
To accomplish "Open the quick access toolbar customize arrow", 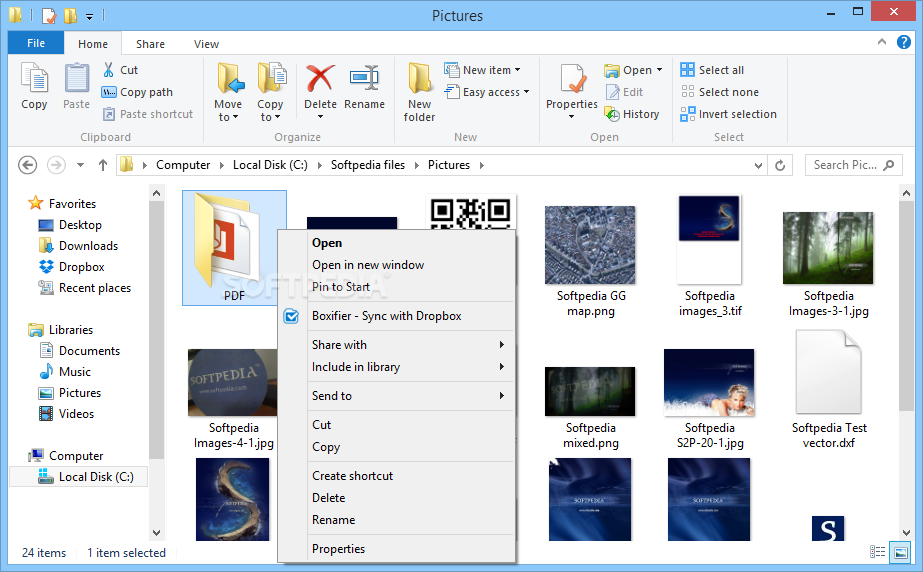I will (x=89, y=16).
